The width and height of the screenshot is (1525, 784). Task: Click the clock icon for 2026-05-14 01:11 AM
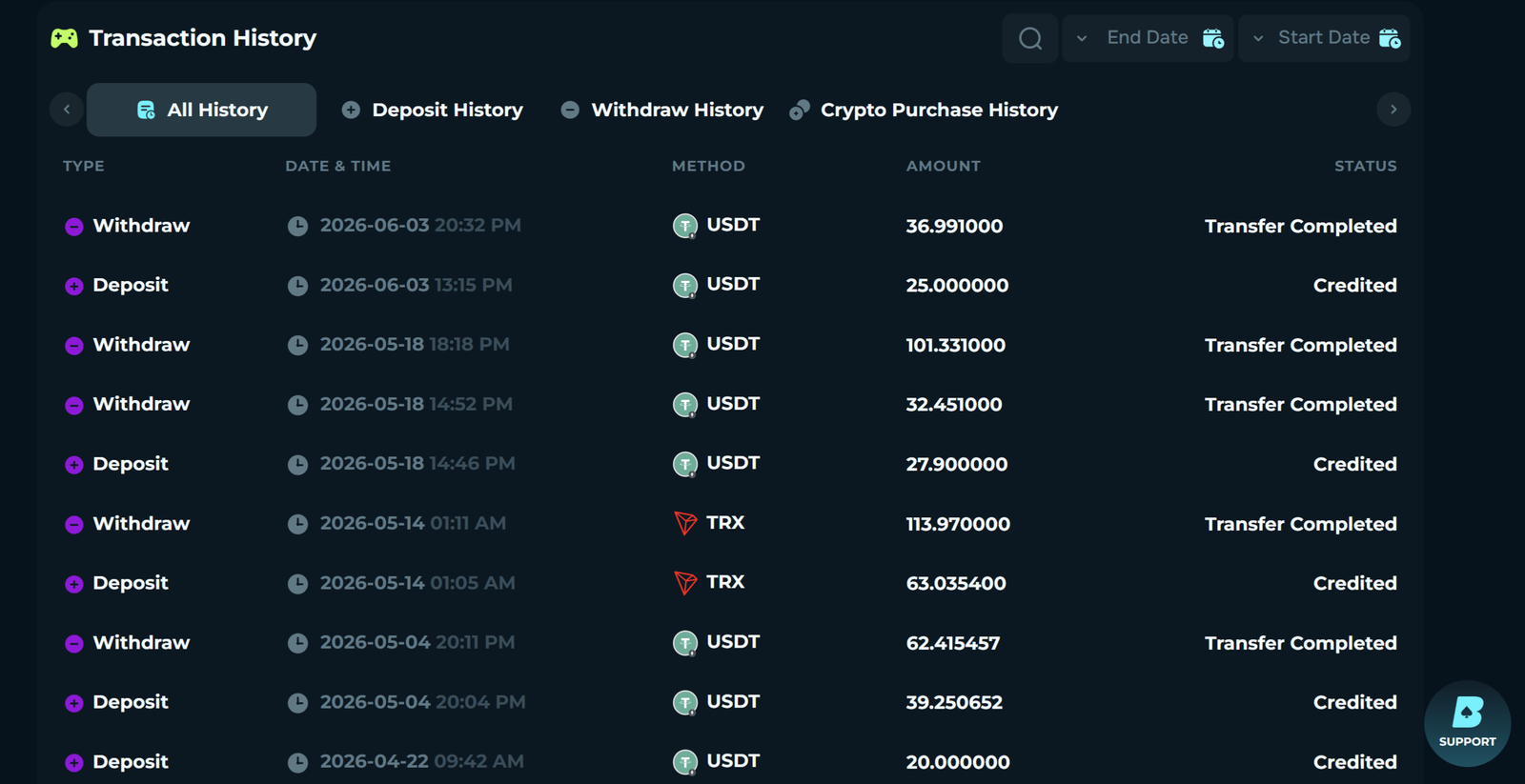click(297, 524)
